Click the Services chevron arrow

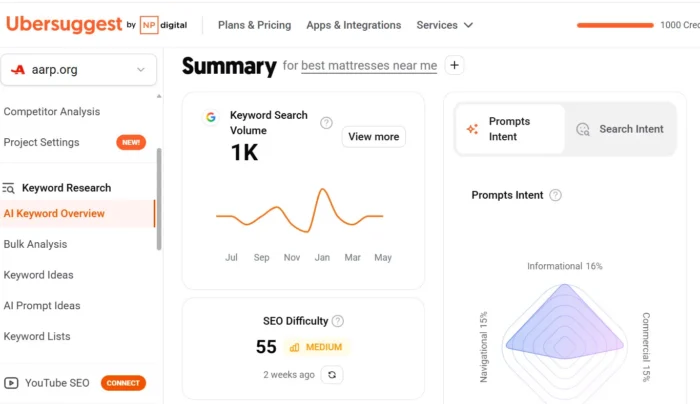[x=468, y=25]
